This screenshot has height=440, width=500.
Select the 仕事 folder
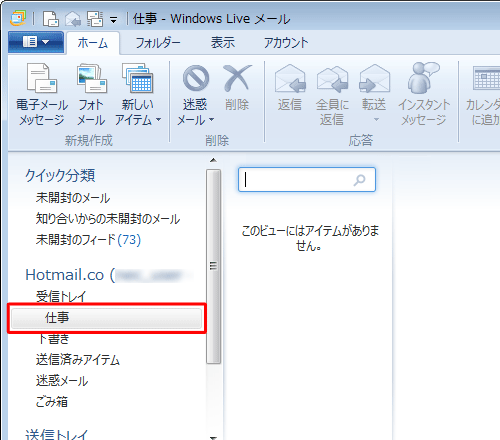point(106,318)
